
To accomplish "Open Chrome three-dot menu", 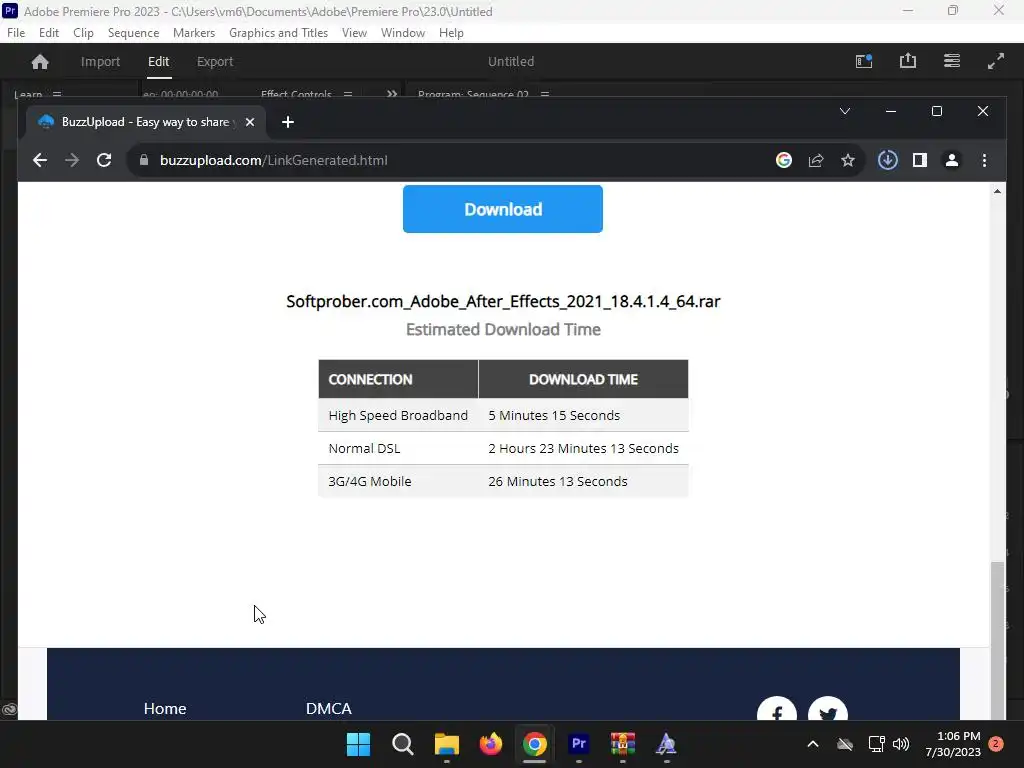I will click(984, 160).
